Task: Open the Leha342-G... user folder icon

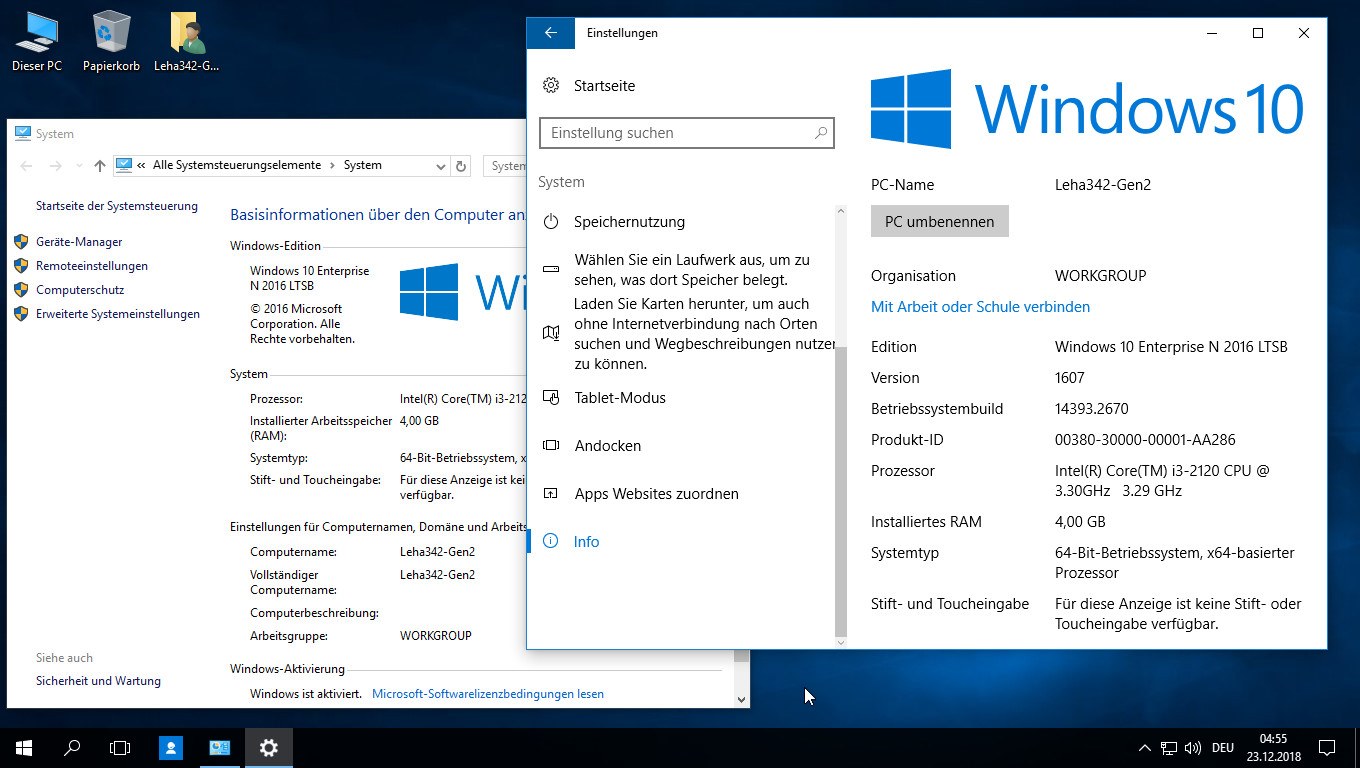Action: (186, 41)
